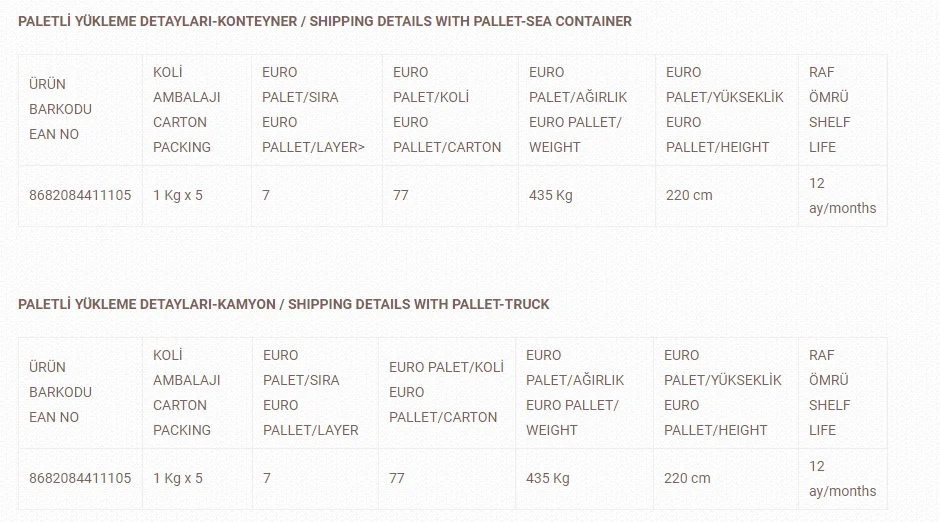Select layer value 7 in sea container table
This screenshot has height=522, width=940.
pos(266,195)
